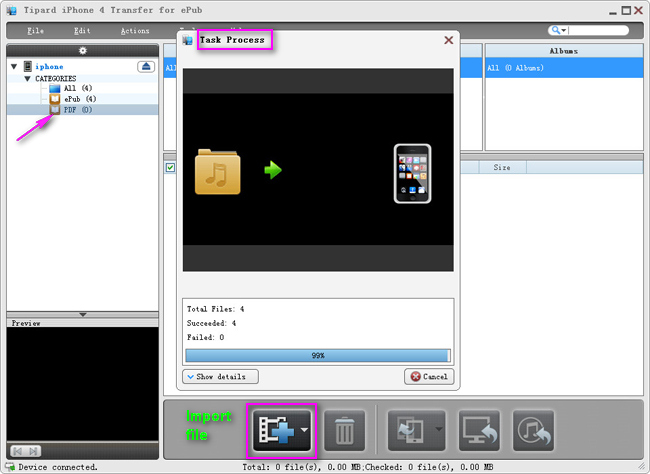
Task: Click the export to iTunes icon
Action: [x=533, y=431]
